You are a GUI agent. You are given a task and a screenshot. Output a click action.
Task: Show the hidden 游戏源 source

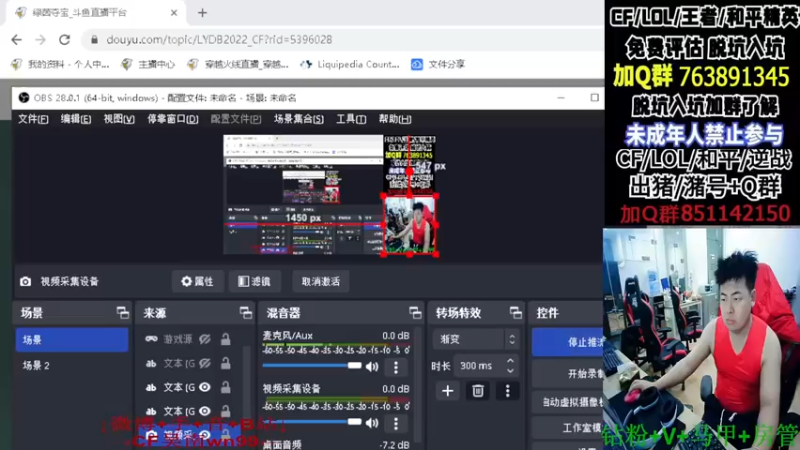point(205,339)
